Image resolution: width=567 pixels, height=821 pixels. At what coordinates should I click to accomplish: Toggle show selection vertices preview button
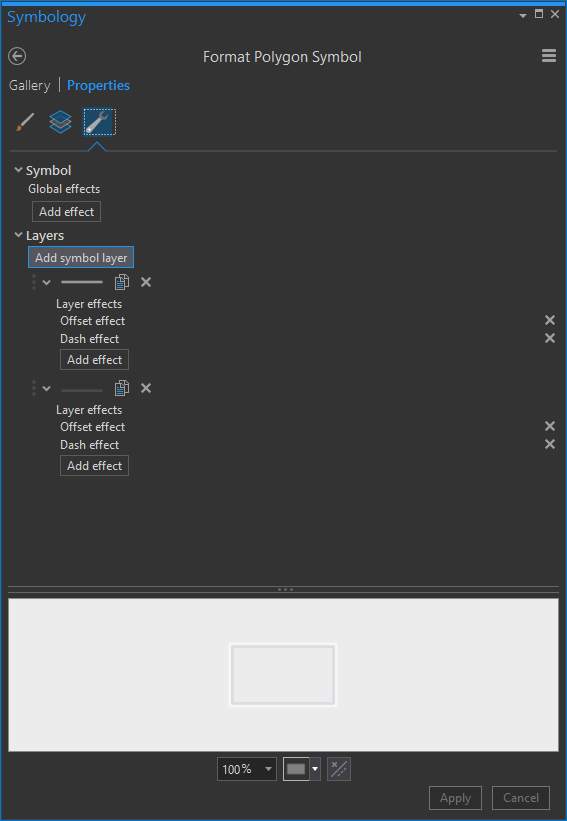tap(339, 769)
